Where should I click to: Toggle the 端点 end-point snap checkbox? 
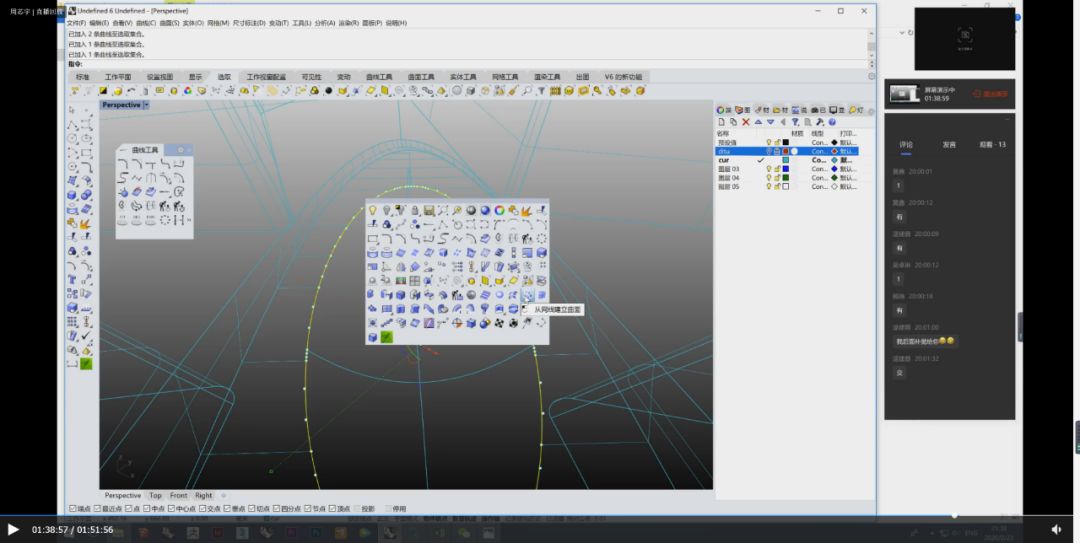70,508
